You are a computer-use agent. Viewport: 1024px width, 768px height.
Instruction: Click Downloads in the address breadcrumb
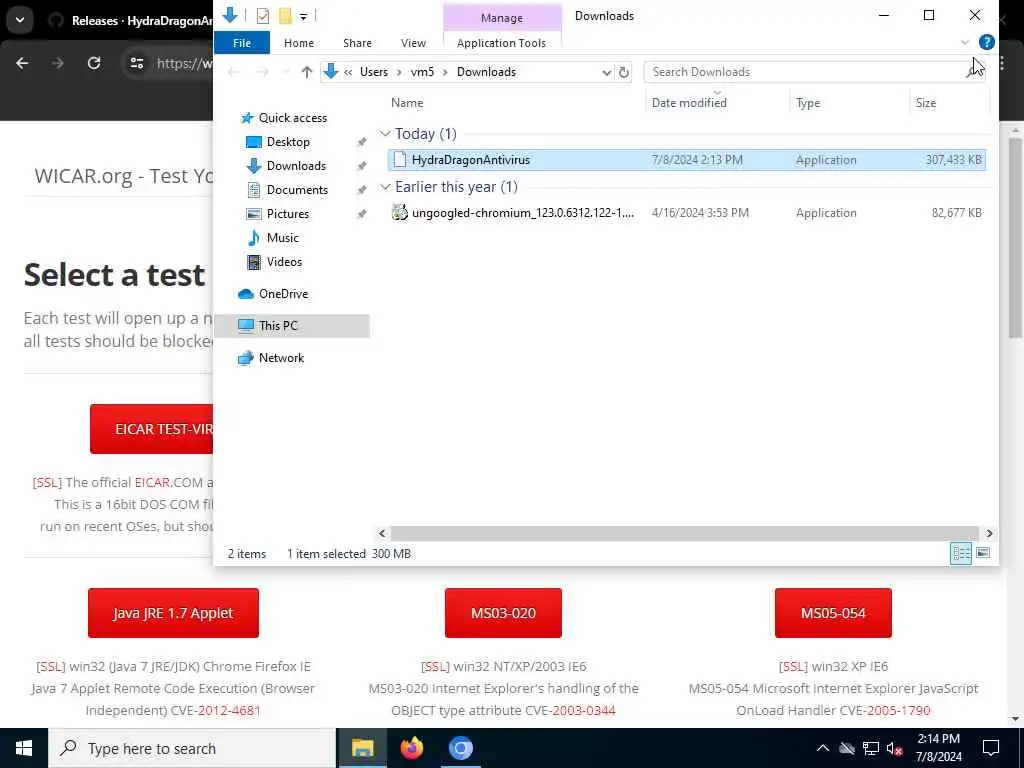point(486,72)
